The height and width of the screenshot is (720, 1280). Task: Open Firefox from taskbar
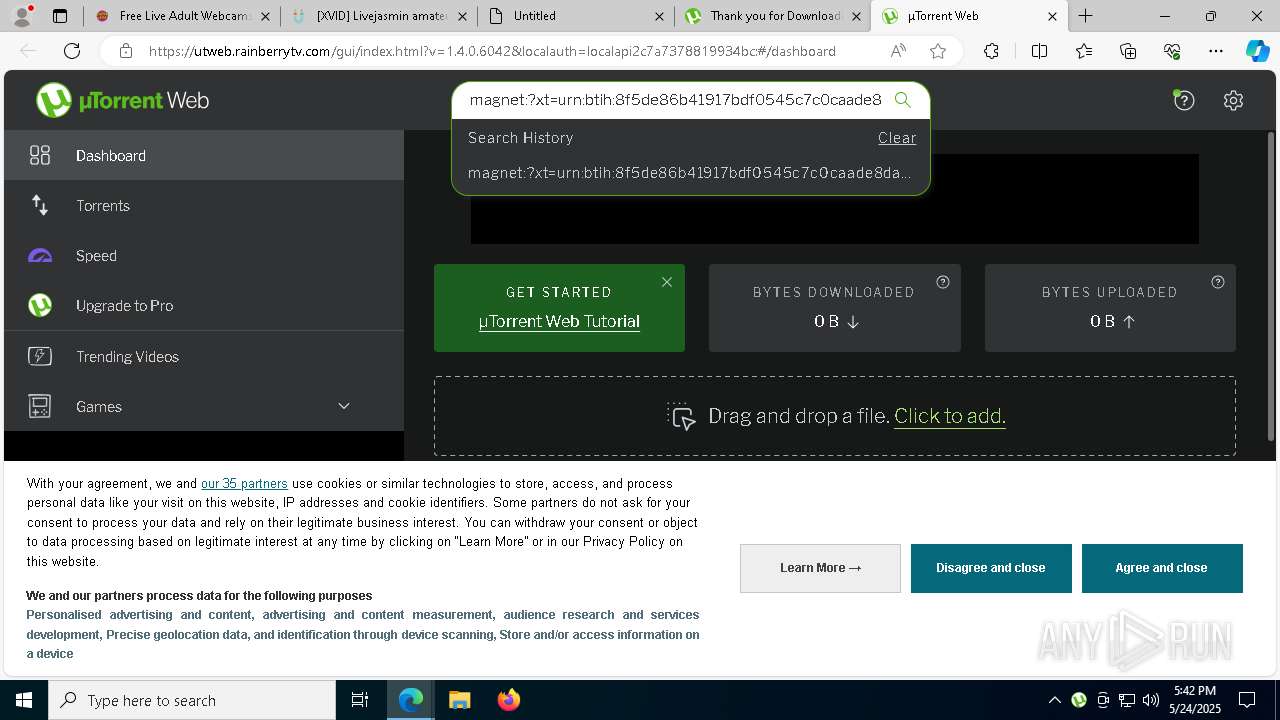coord(508,700)
